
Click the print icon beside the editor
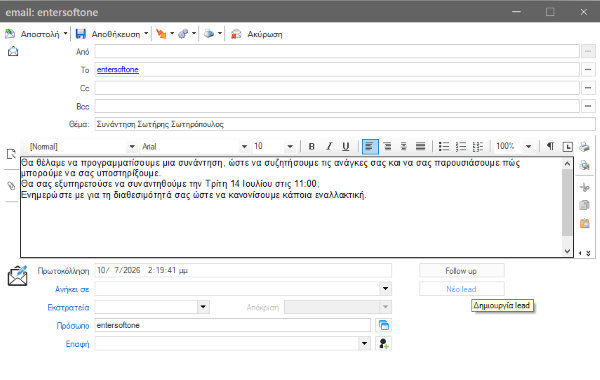point(585,147)
